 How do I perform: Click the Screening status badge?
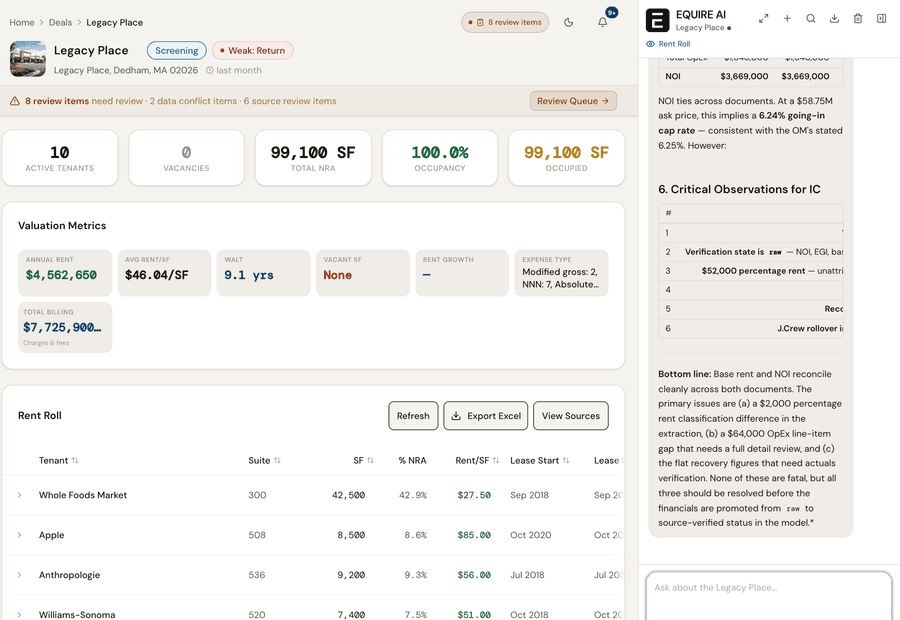tap(176, 51)
